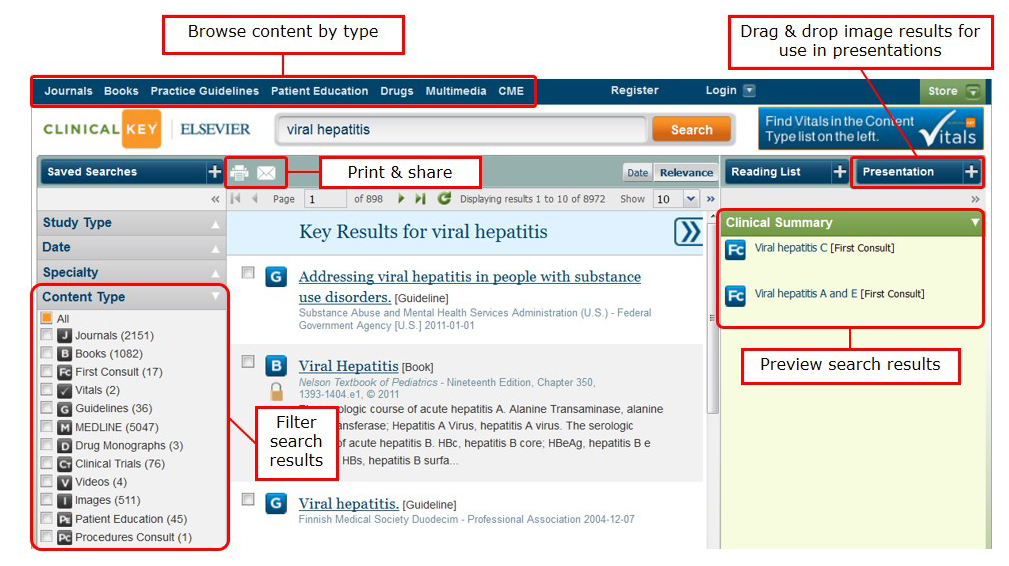Open CME in top navigation
The width and height of the screenshot is (1009, 566).
coord(511,91)
